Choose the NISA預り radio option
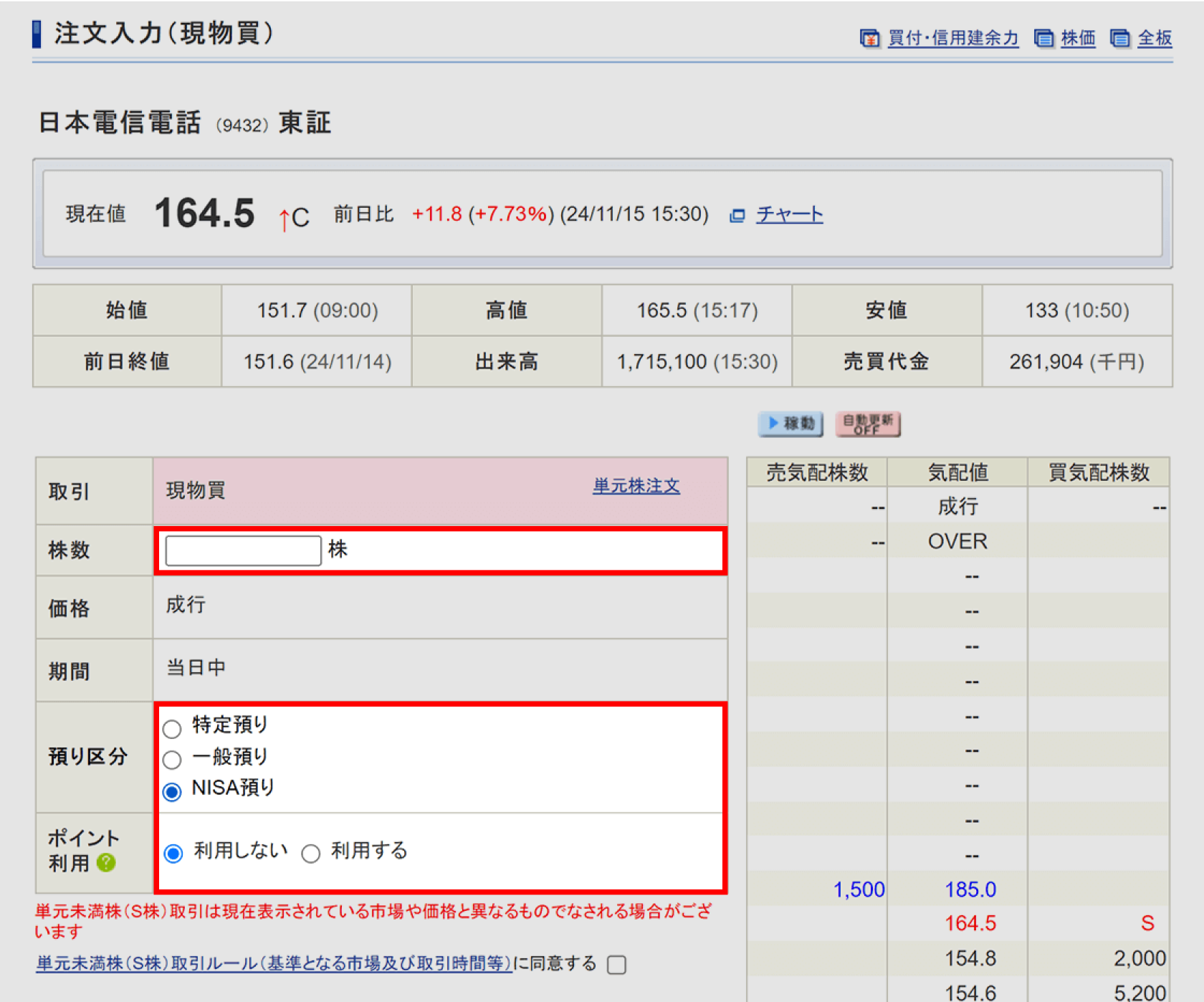This screenshot has width=1204, height=1002. tap(172, 791)
